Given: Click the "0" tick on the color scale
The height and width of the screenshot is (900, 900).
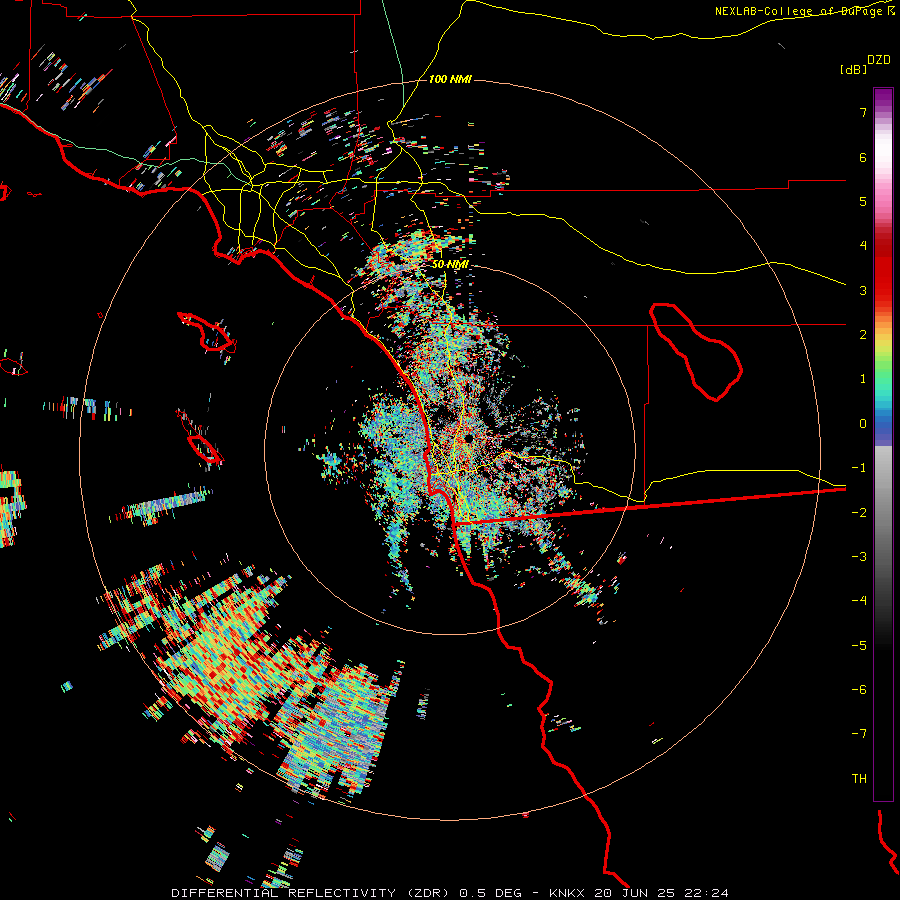Looking at the screenshot, I should tap(863, 424).
